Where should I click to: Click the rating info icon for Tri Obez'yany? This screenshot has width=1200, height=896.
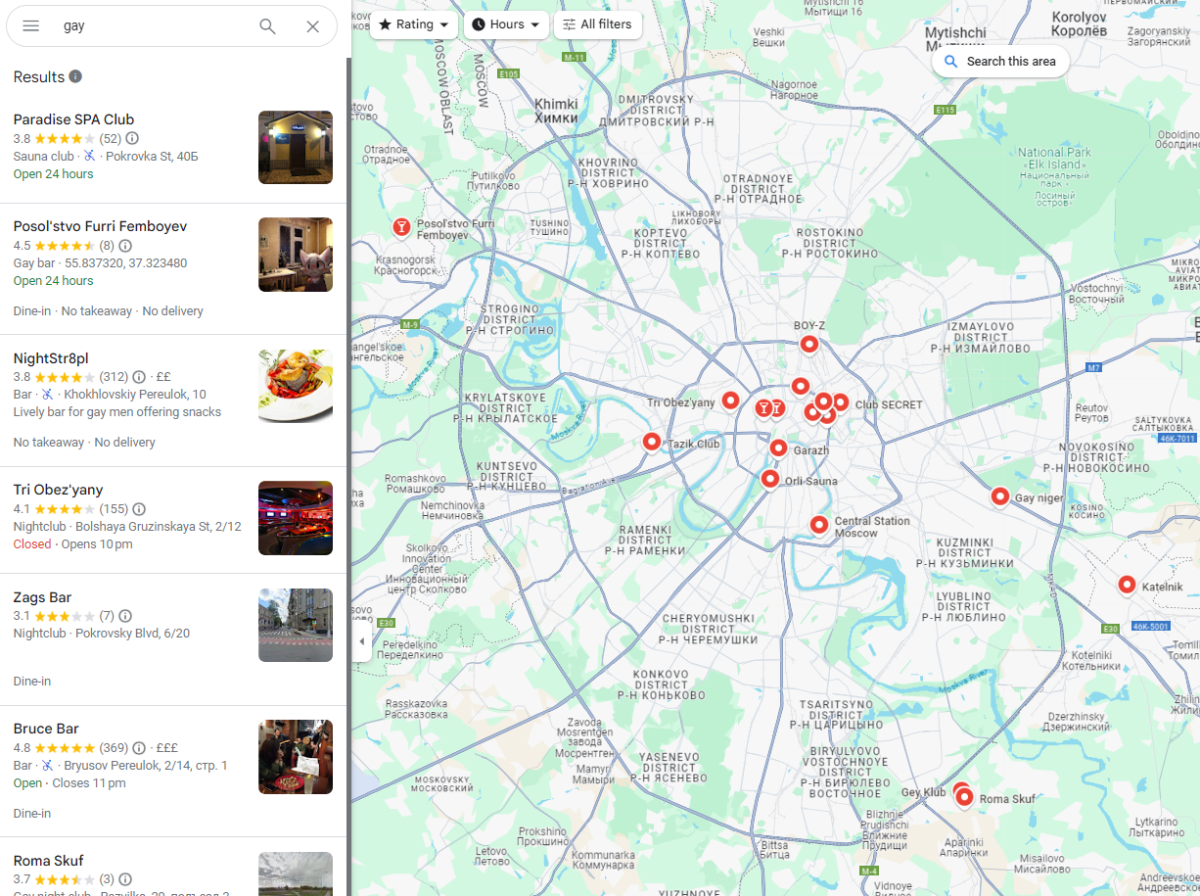point(139,509)
